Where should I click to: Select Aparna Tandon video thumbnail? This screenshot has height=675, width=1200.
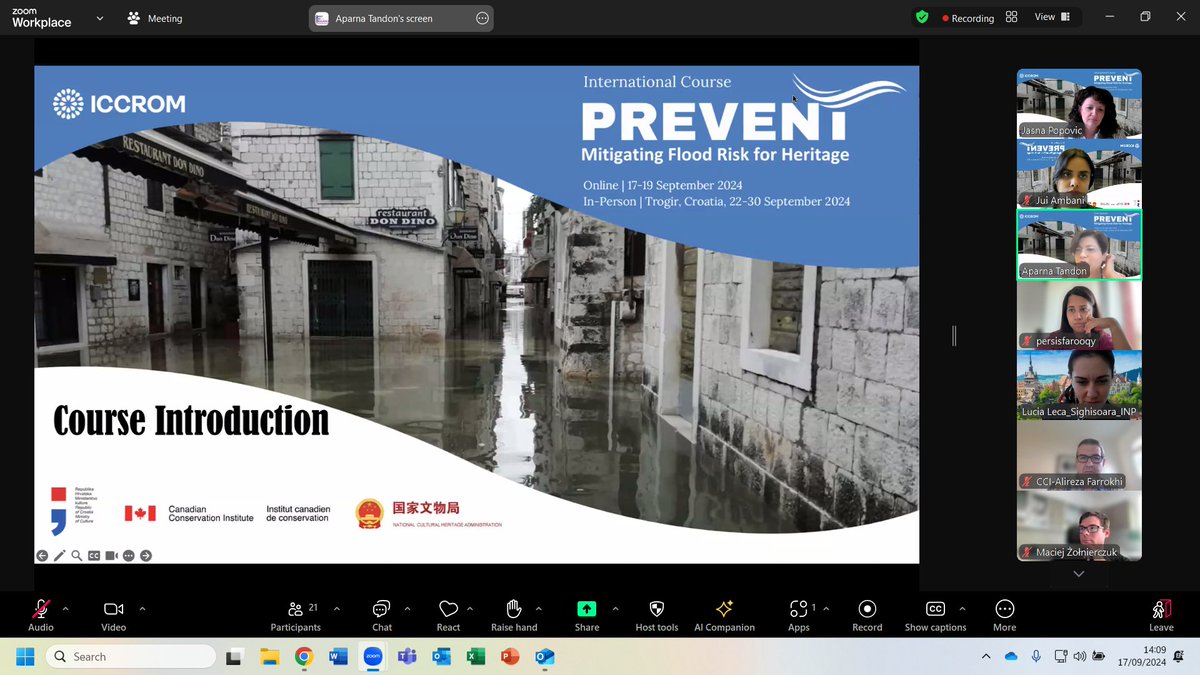(1079, 245)
